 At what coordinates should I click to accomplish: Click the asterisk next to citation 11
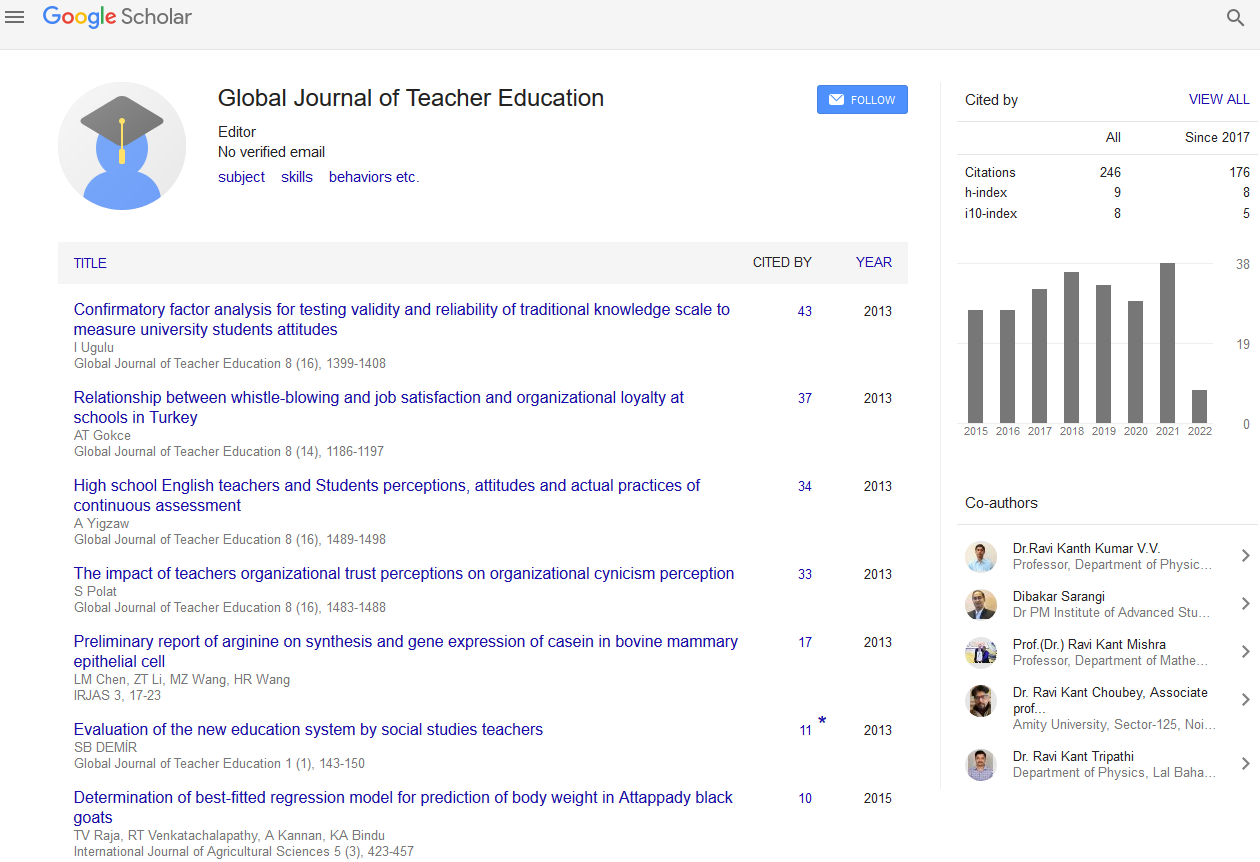tap(822, 721)
